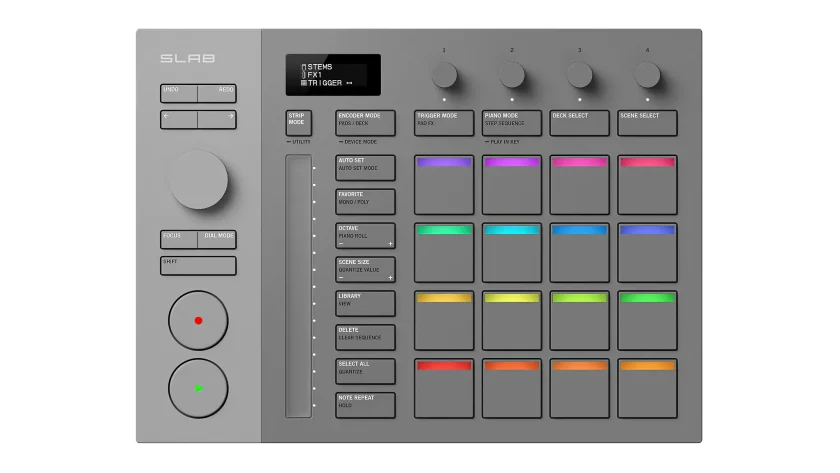Tap the vertical touch strip

pos(298,286)
